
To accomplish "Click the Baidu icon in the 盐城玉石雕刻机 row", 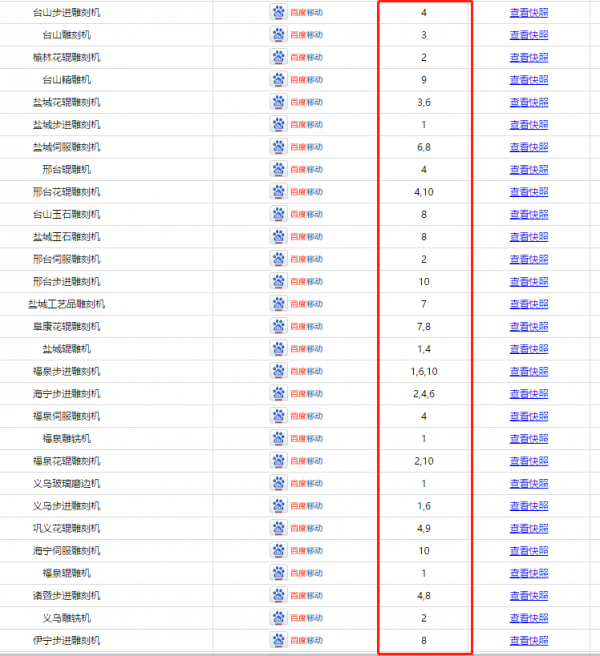I will (x=278, y=237).
